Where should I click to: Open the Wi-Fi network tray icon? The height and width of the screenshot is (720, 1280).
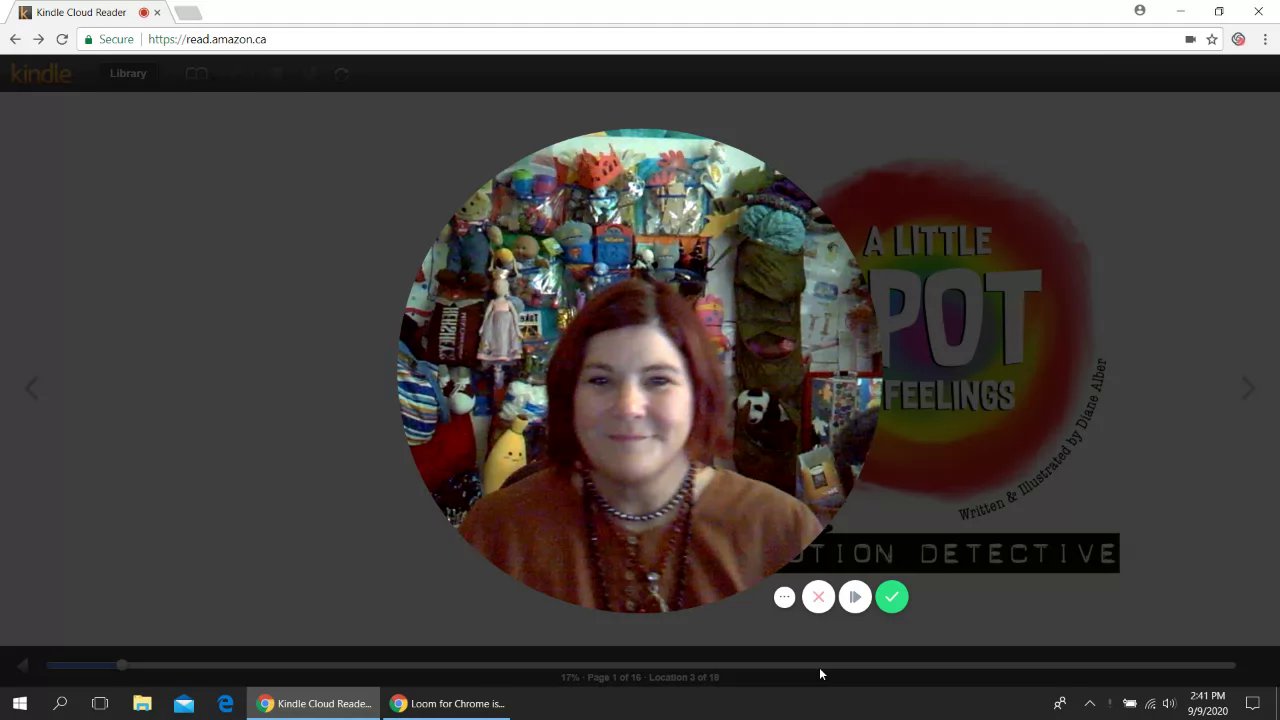tap(1150, 703)
